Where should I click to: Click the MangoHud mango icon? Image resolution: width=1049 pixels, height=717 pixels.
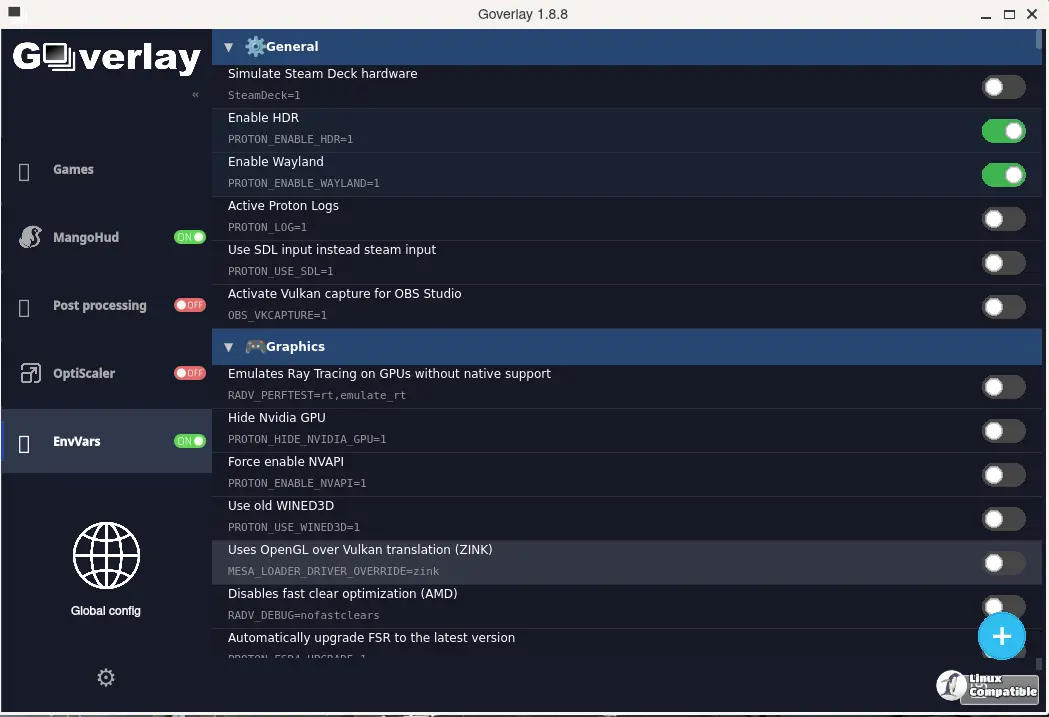coord(30,237)
